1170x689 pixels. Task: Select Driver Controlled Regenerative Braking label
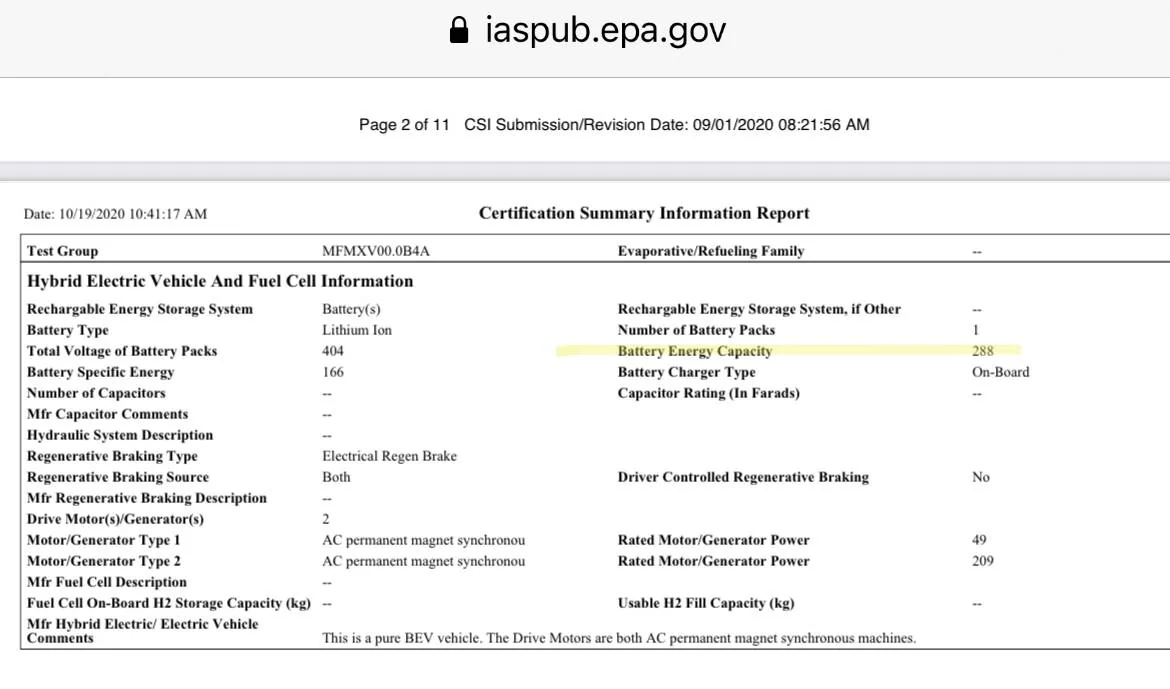pyautogui.click(x=743, y=477)
